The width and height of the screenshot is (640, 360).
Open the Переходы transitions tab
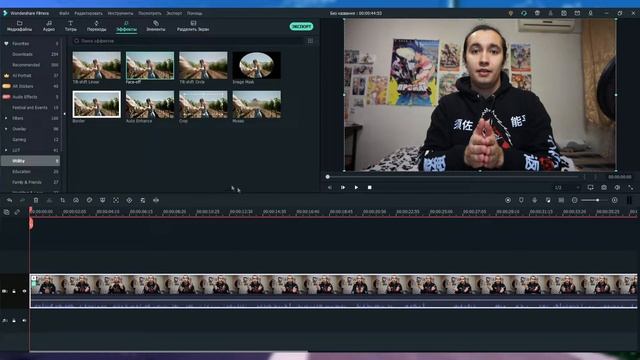(x=96, y=26)
